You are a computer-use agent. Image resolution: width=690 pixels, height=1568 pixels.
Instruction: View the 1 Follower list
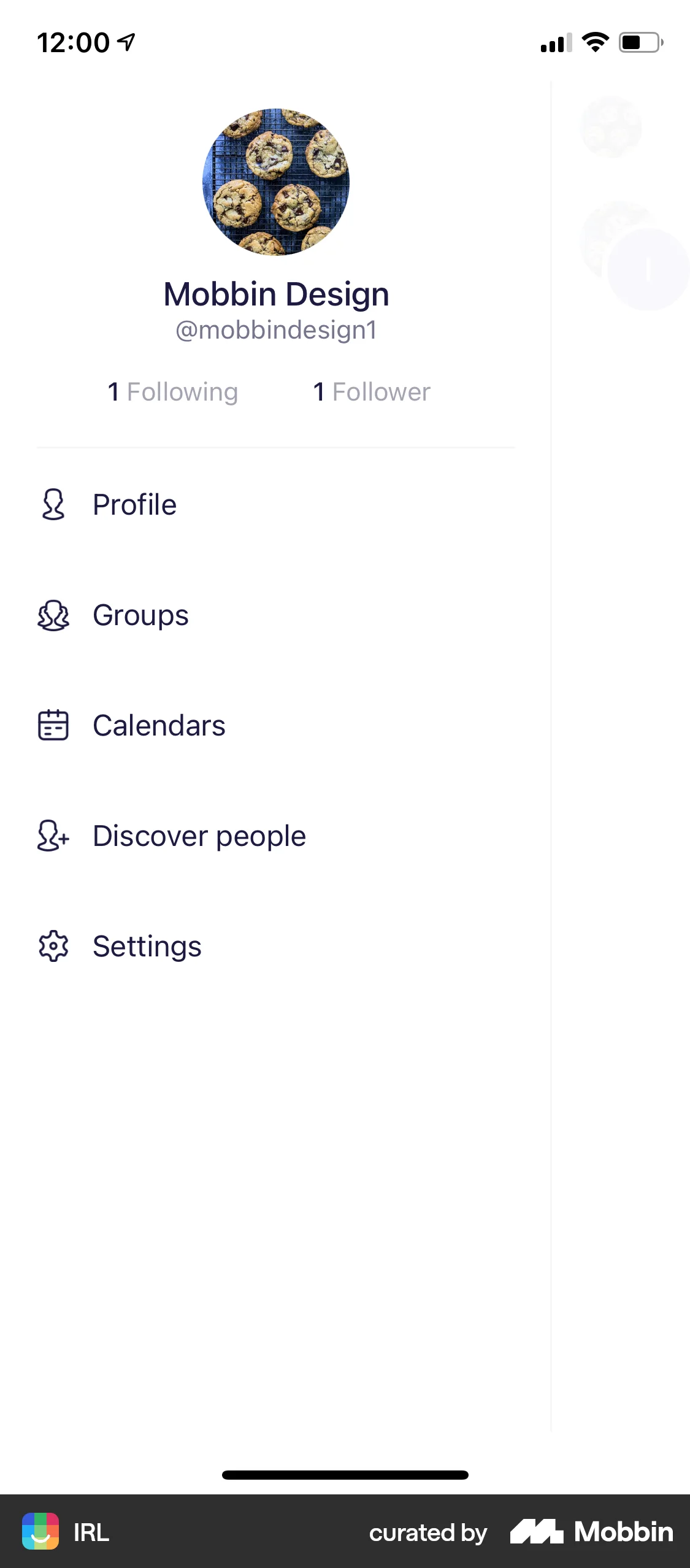(x=372, y=392)
